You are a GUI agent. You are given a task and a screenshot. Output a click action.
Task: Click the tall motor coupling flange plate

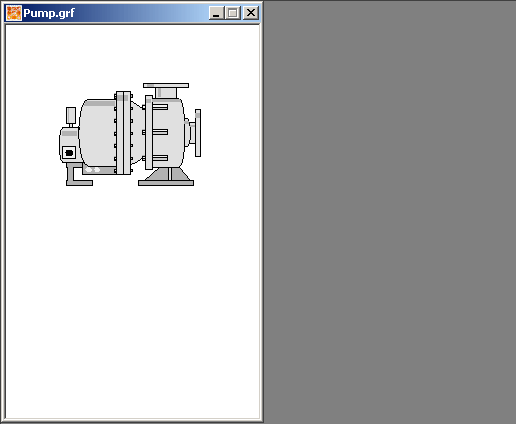[123, 133]
